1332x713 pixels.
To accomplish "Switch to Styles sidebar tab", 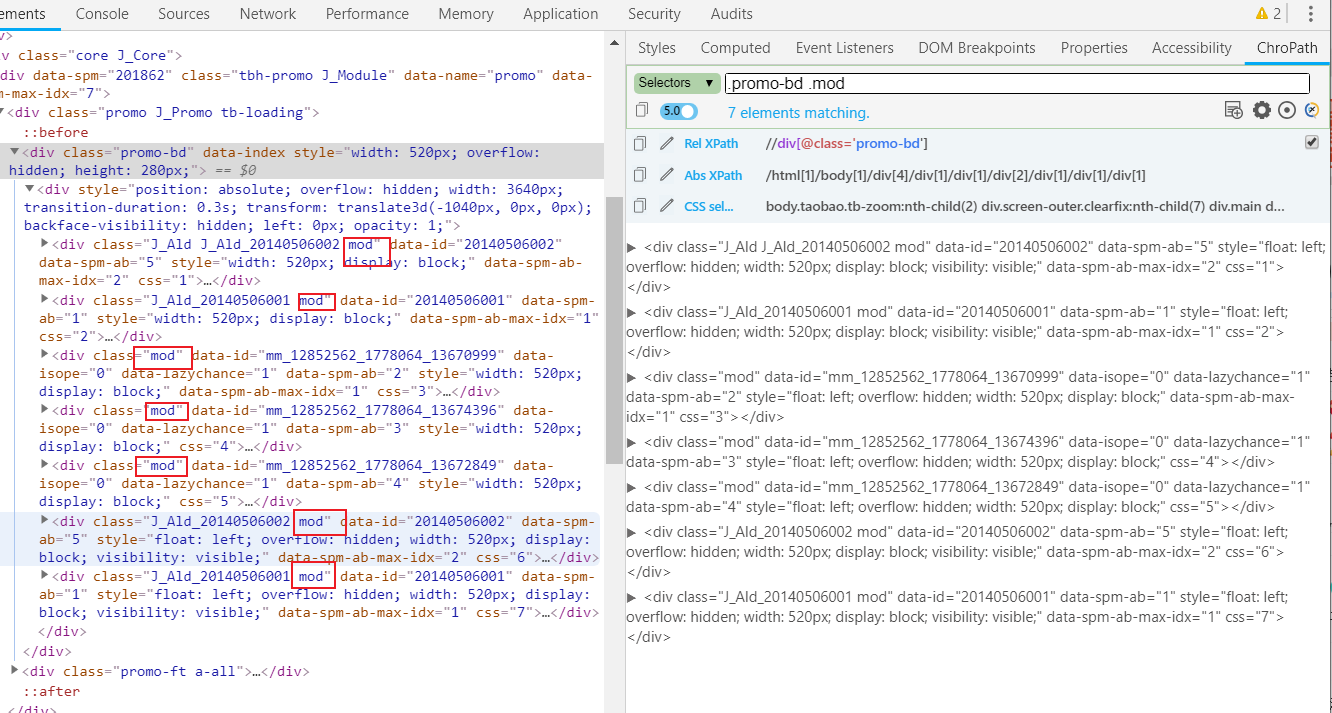I will pos(657,48).
